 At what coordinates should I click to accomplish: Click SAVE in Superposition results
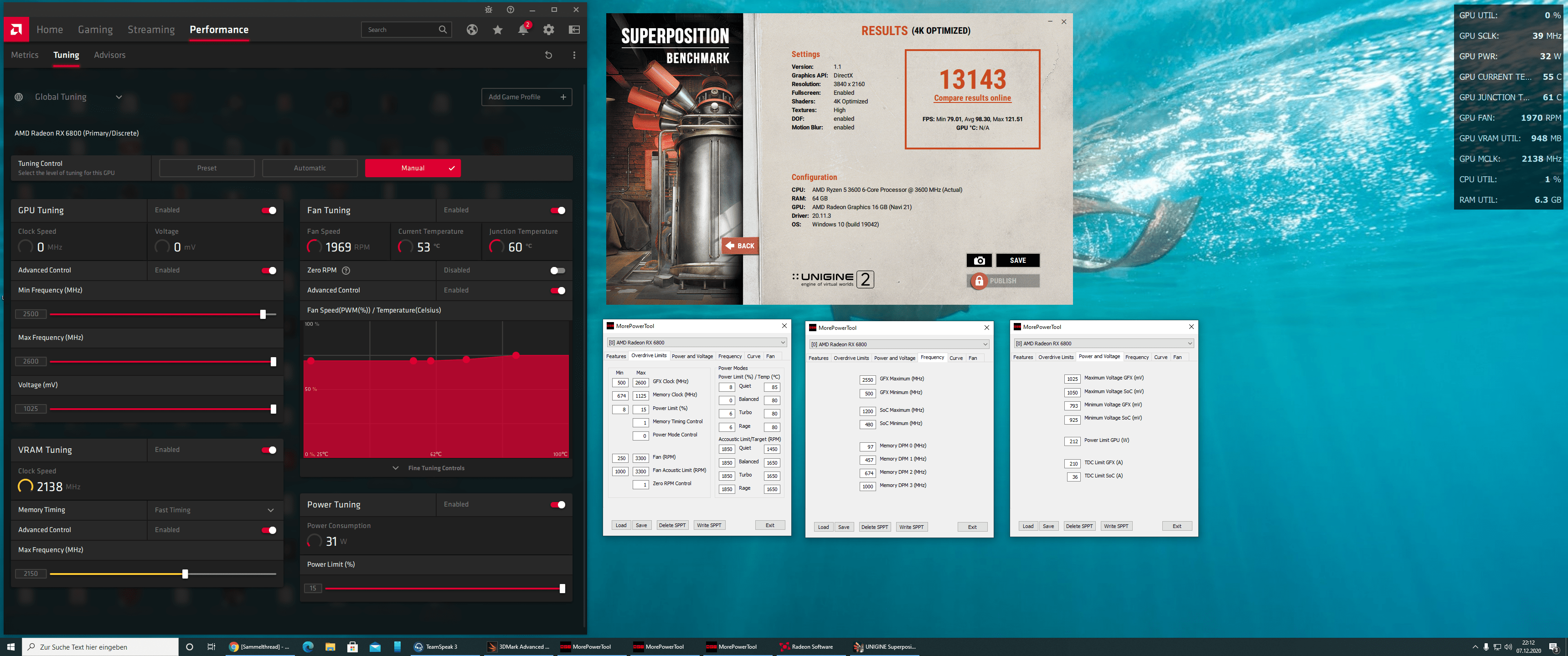(1017, 261)
